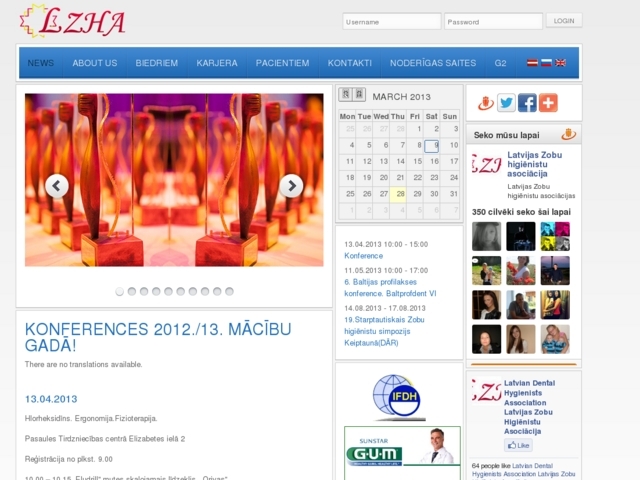This screenshot has height=480, width=640.
Task: Open the KARJERA menu item
Action: tap(217, 63)
